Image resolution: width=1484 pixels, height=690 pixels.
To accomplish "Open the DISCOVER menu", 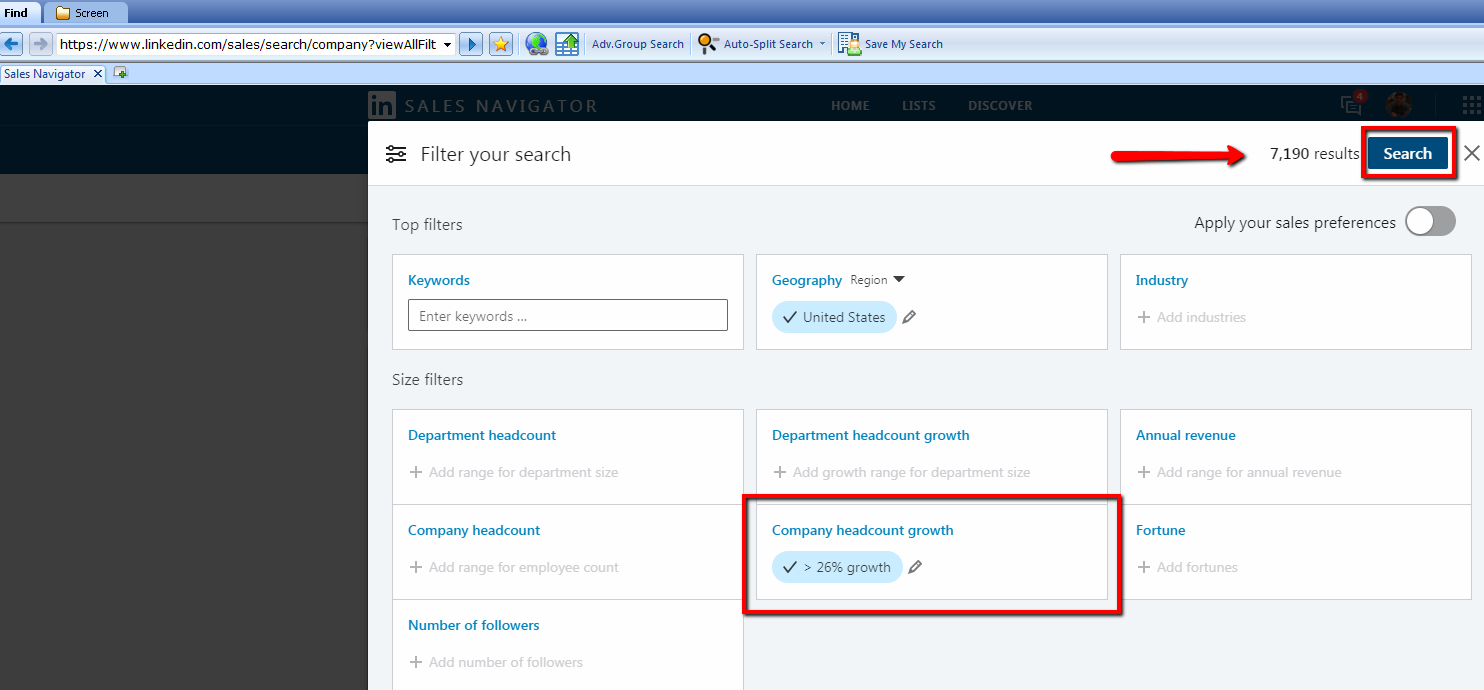I will click(x=1000, y=105).
